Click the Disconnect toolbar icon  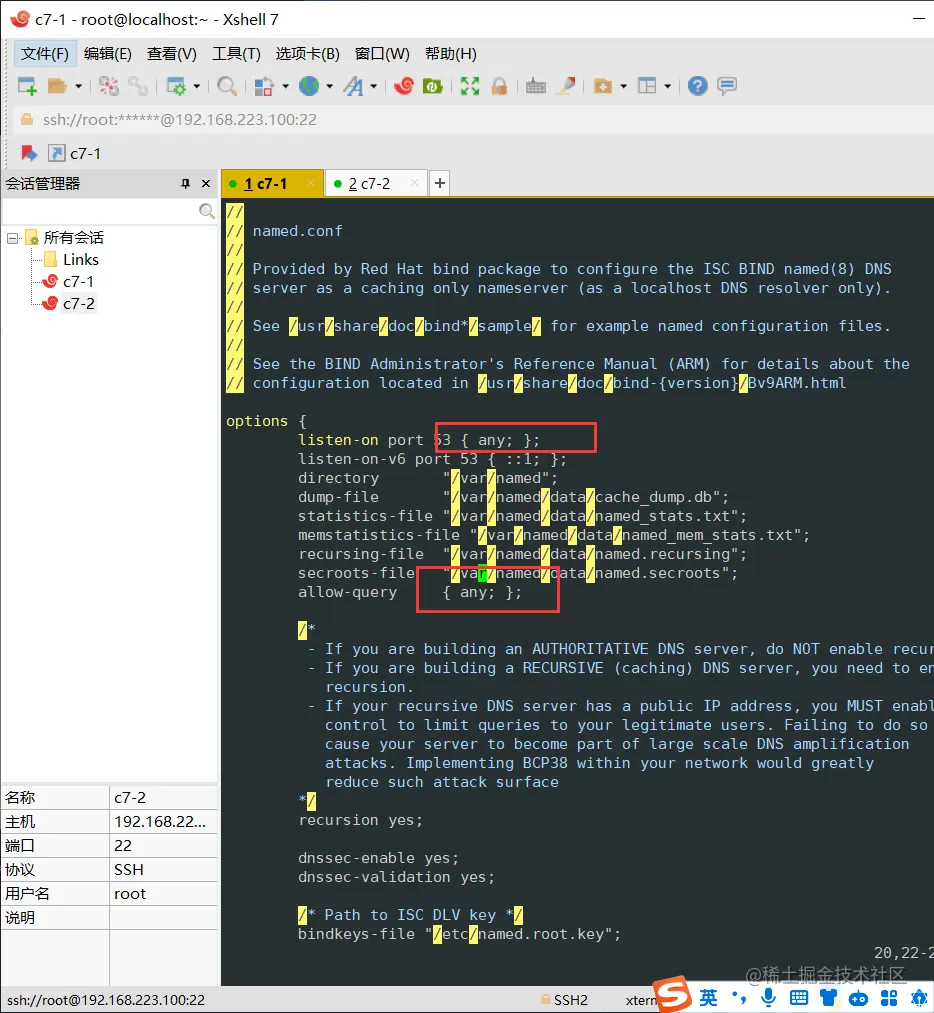coord(109,86)
